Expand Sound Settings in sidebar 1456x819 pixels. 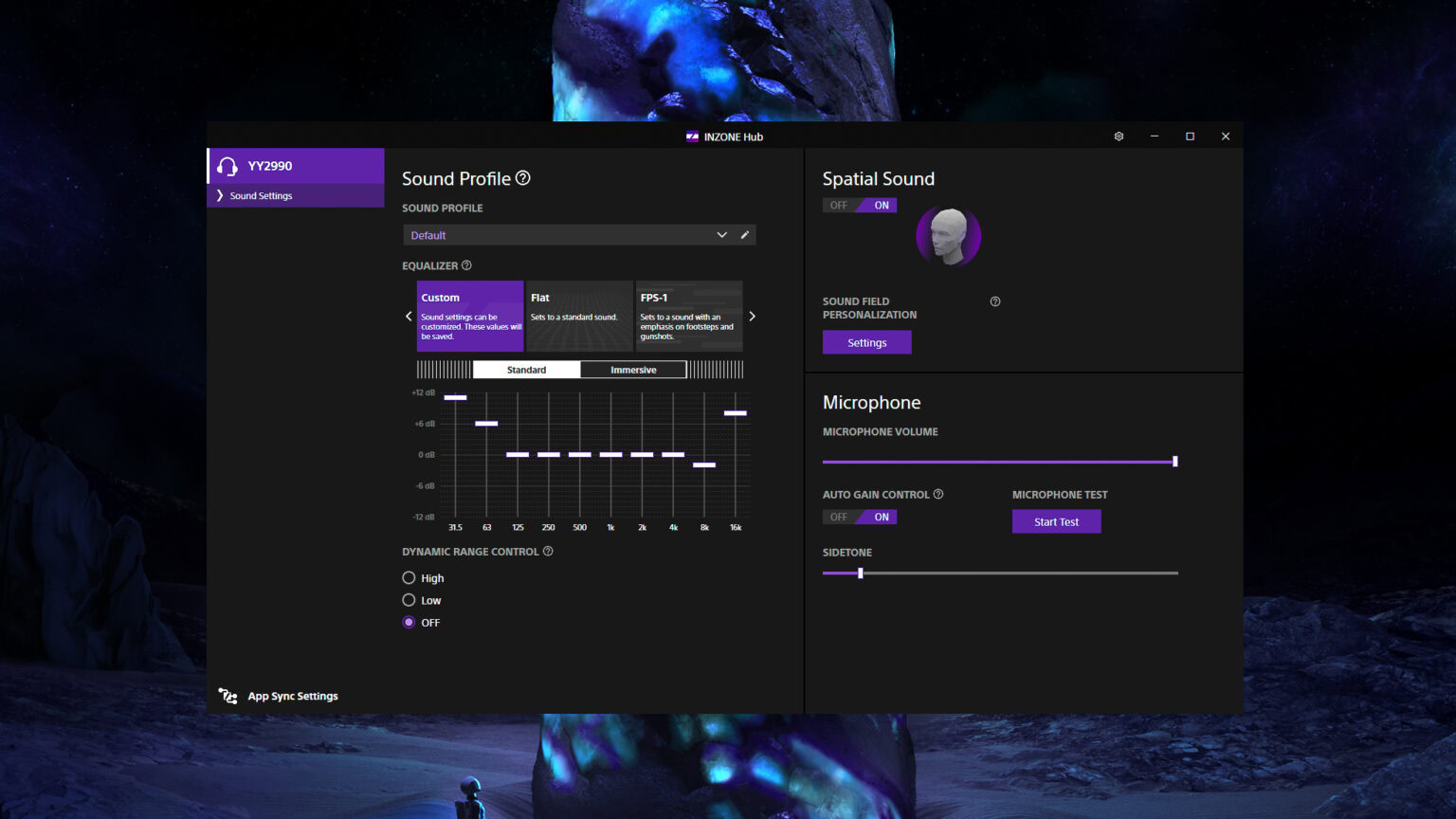pyautogui.click(x=296, y=195)
